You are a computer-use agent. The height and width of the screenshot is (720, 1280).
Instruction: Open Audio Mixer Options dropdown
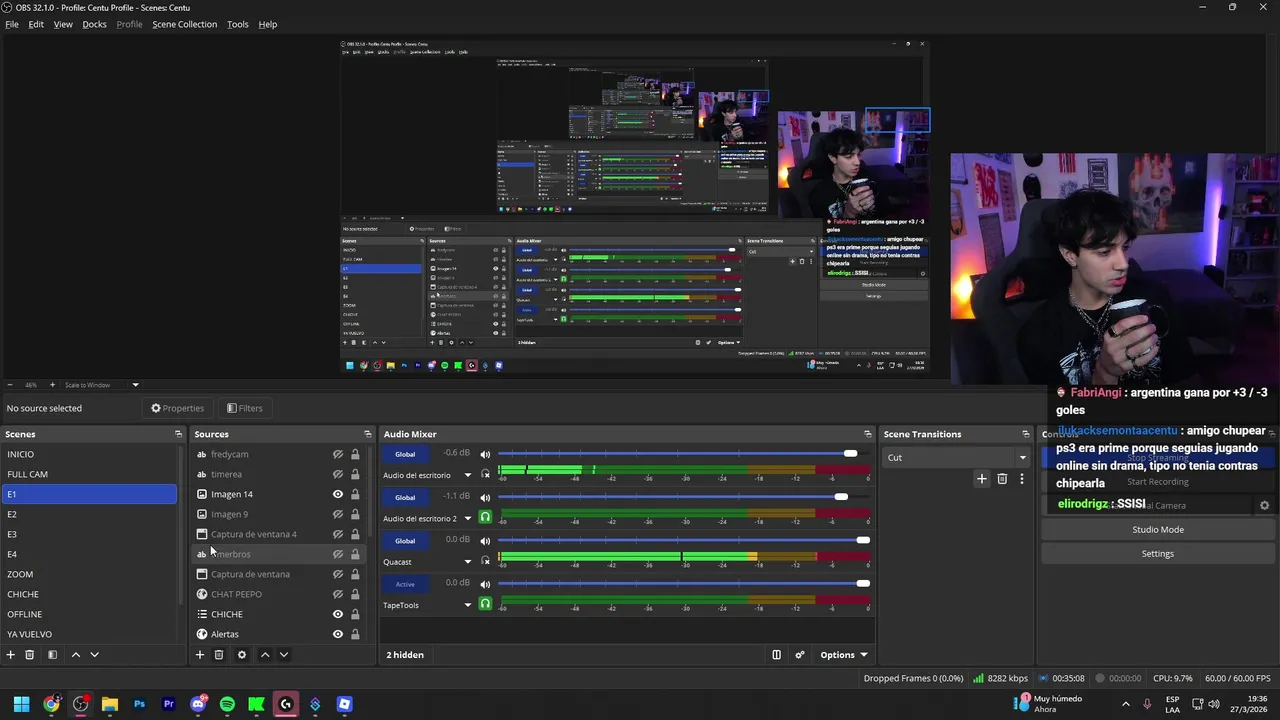pos(844,655)
